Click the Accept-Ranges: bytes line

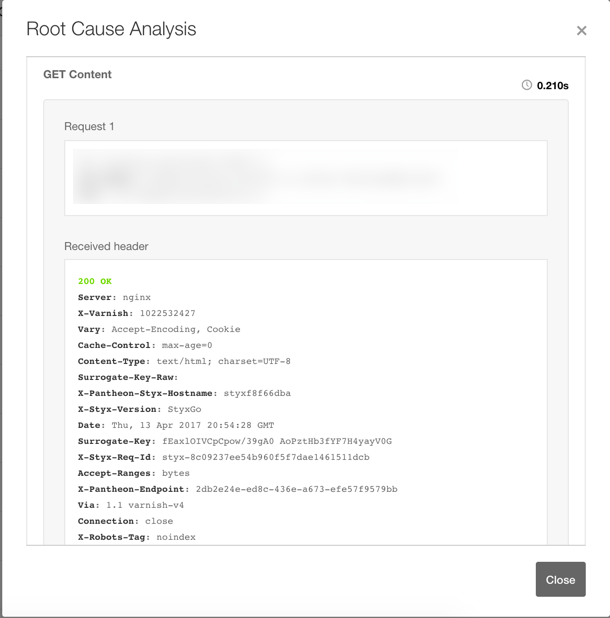134,473
